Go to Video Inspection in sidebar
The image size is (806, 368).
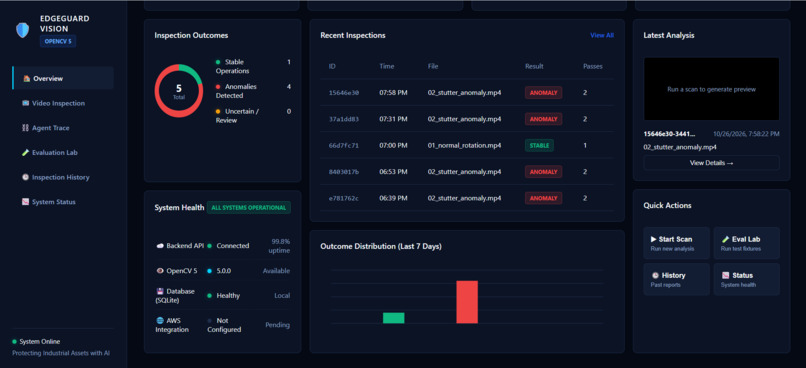[x=63, y=103]
